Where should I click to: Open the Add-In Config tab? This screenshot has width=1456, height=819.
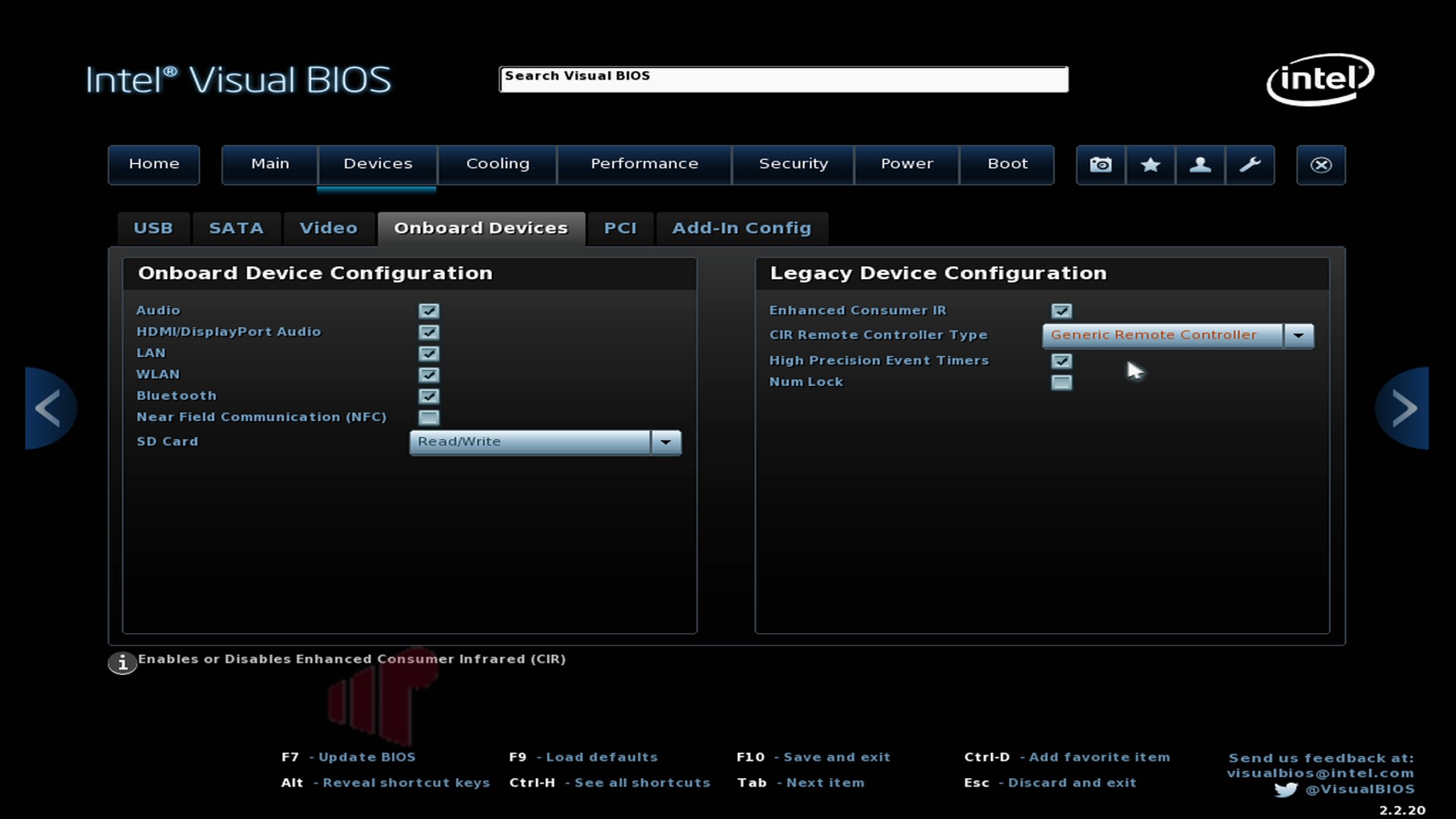[742, 228]
